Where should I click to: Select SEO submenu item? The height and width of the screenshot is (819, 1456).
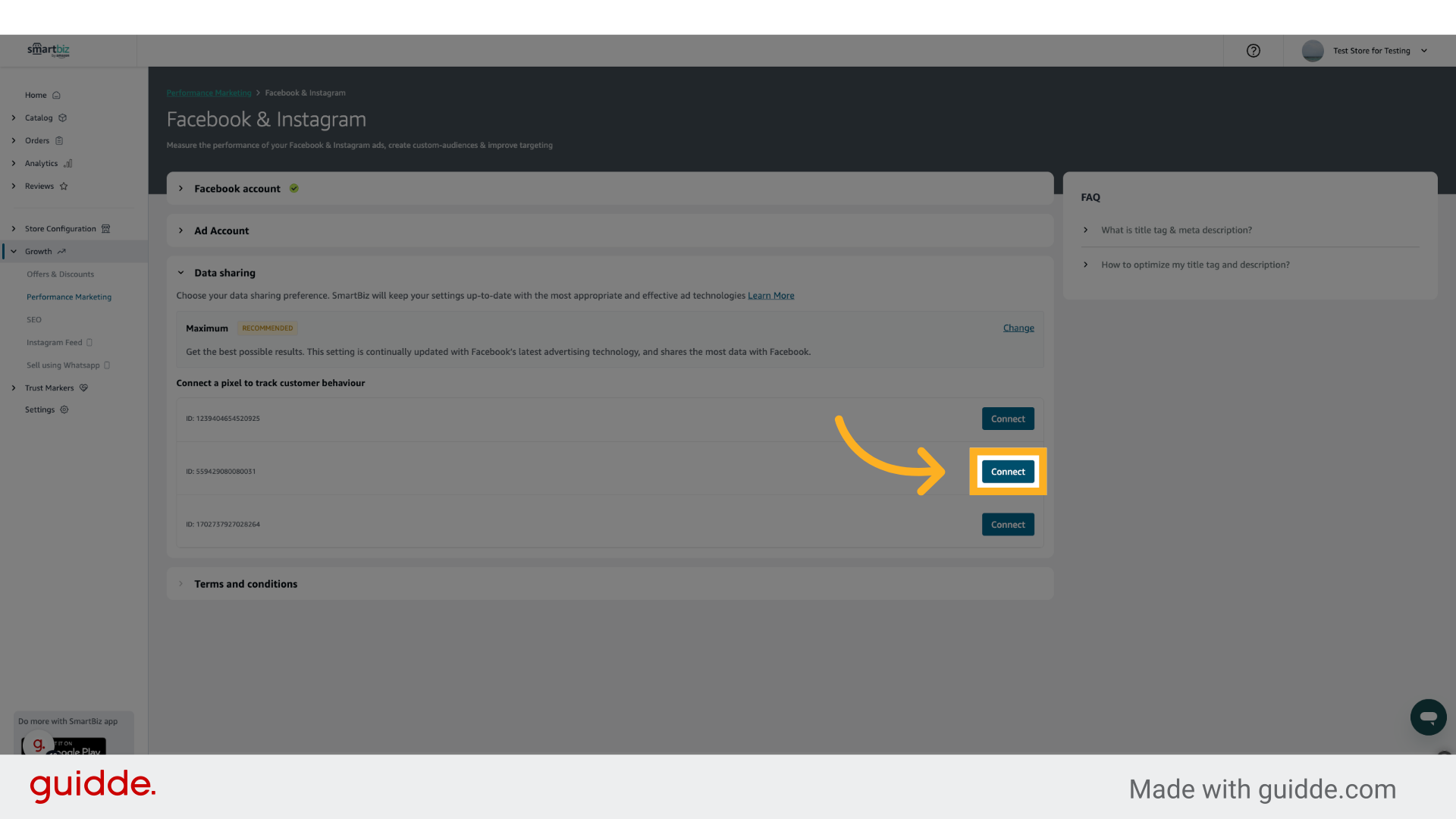point(34,319)
